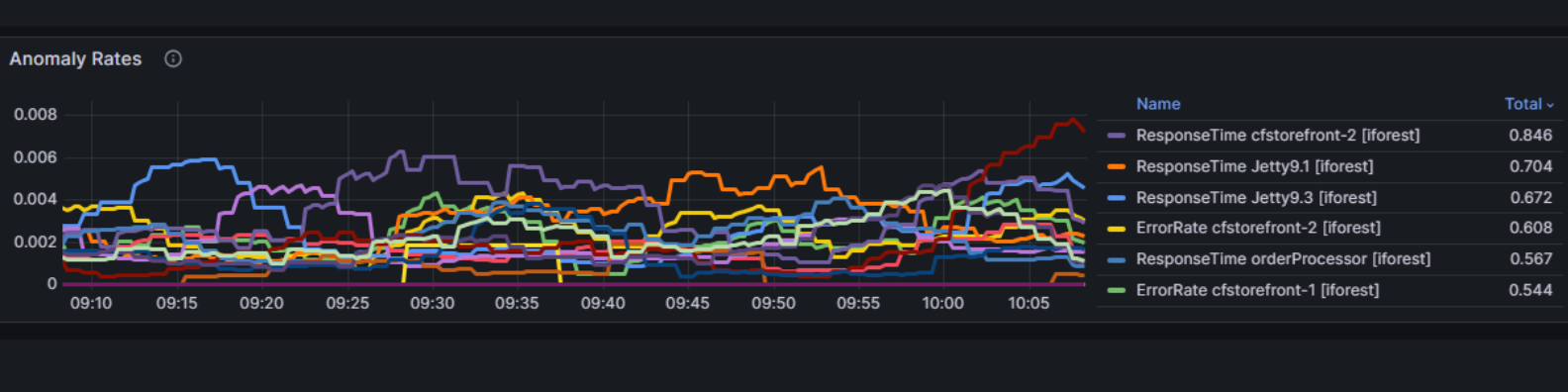
Task: Toggle ResponseTime Jetty9.1 [iforest] series
Action: pos(1254,166)
